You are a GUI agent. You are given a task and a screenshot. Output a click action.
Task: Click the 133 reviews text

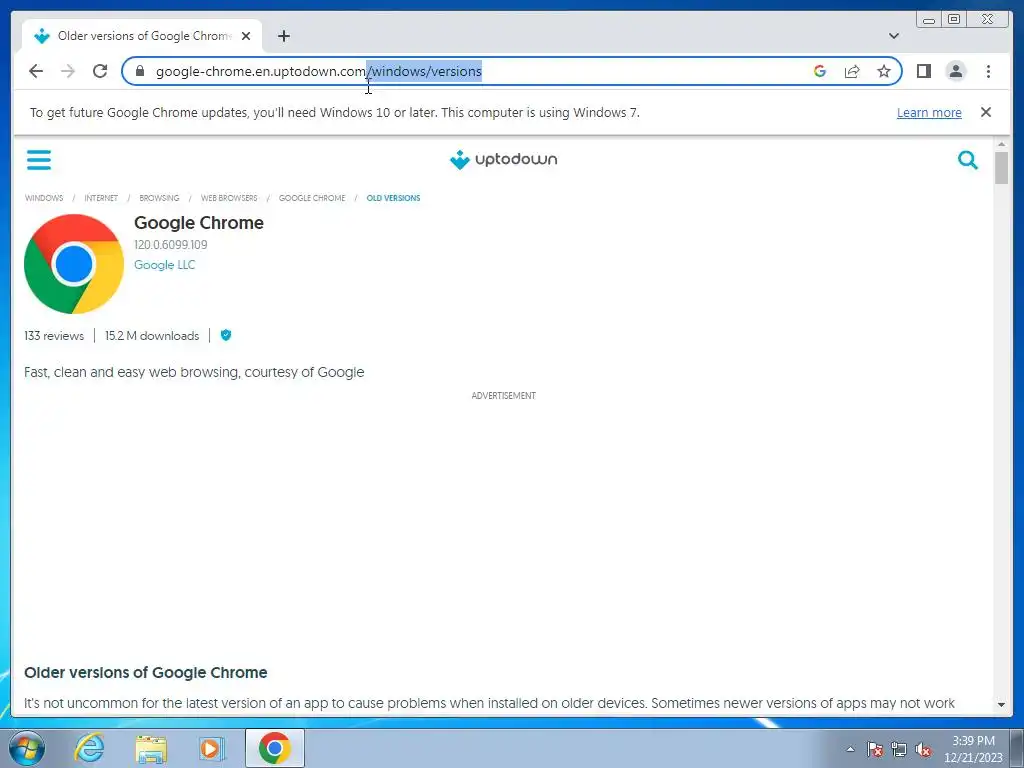[x=54, y=336]
